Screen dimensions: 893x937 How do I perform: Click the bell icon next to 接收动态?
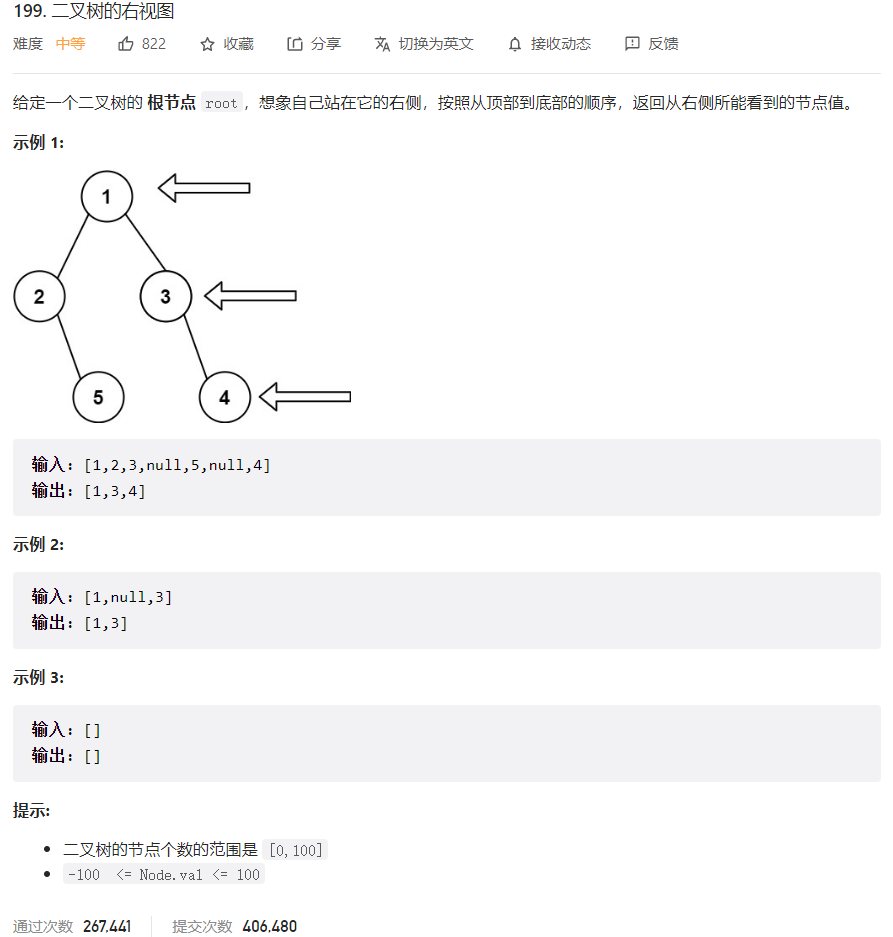[x=514, y=44]
